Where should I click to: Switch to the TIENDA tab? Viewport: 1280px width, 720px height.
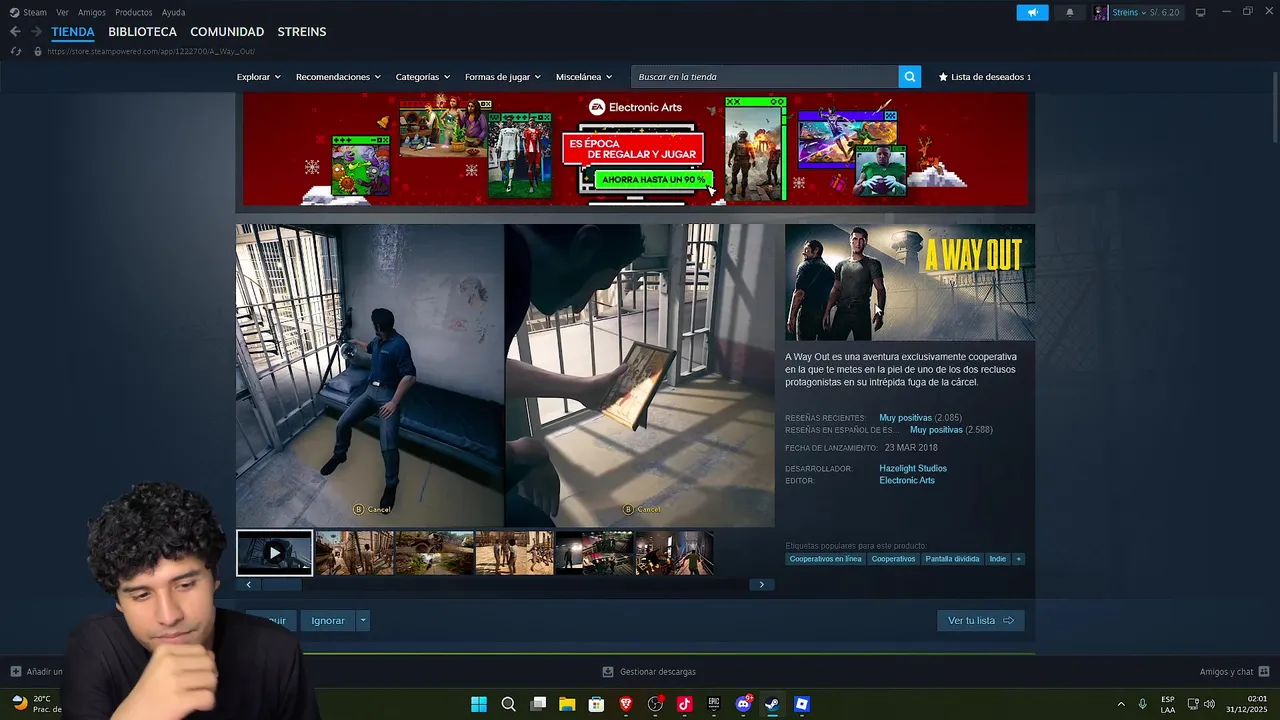click(73, 32)
